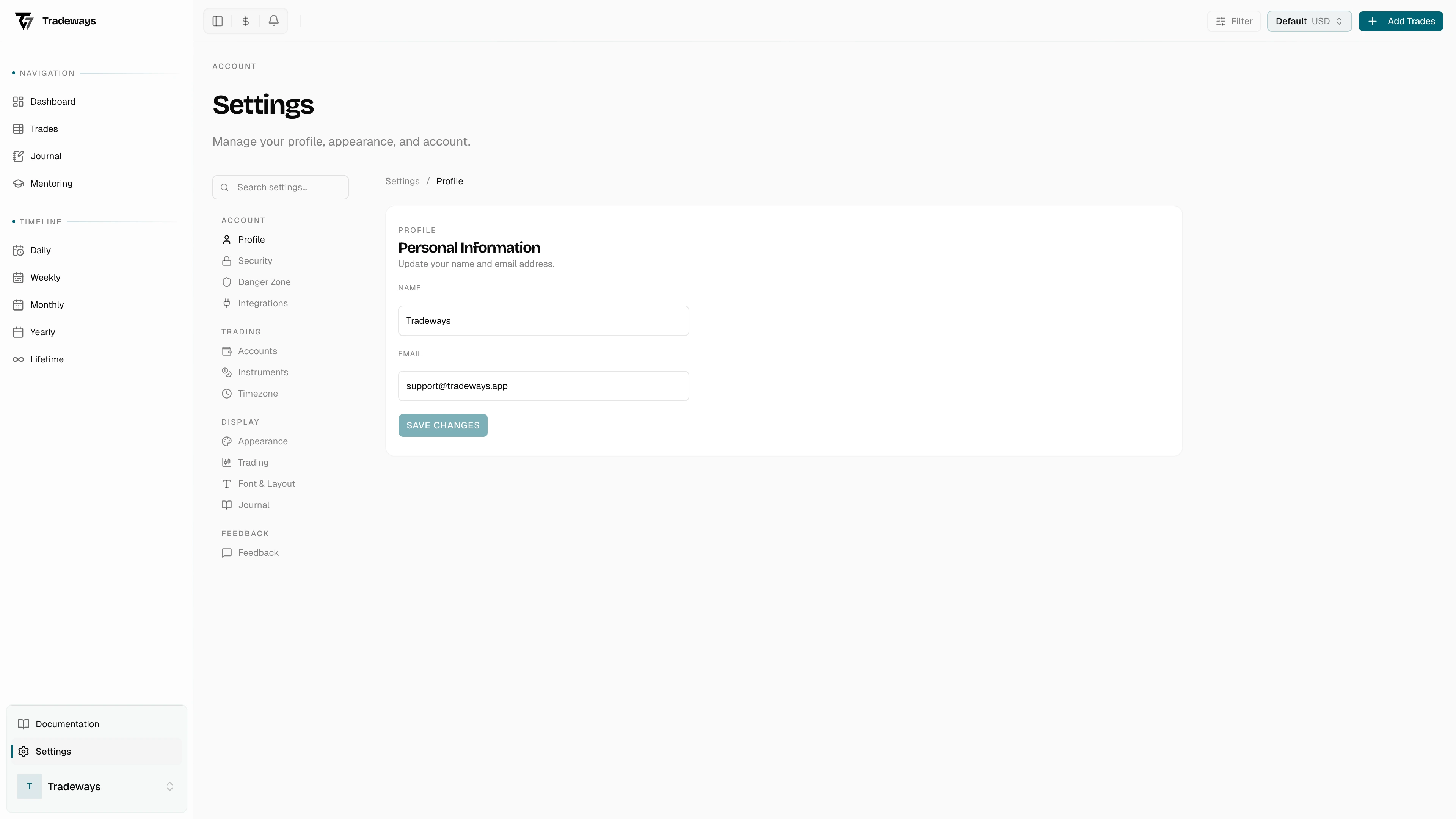Viewport: 1456px width, 819px height.
Task: Select the Dashboard icon in the sidebar
Action: [x=19, y=101]
